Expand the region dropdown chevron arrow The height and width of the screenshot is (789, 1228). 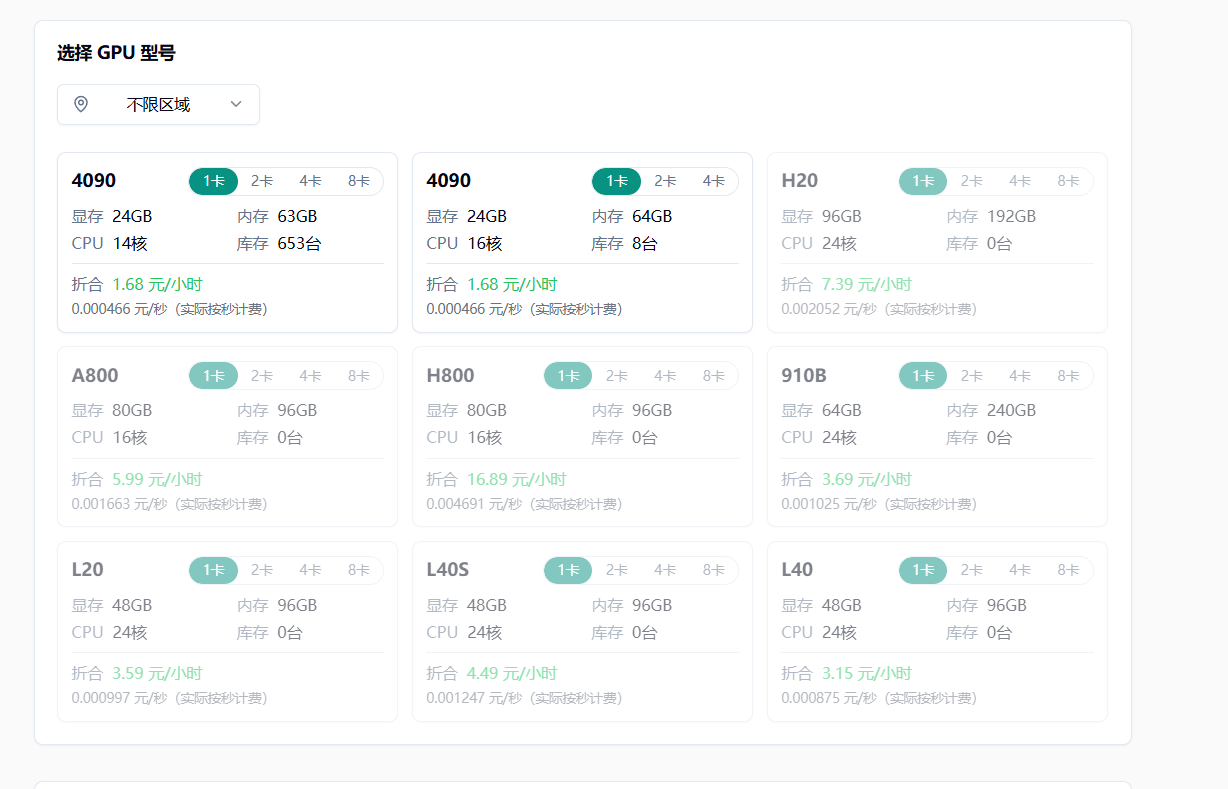point(236,104)
